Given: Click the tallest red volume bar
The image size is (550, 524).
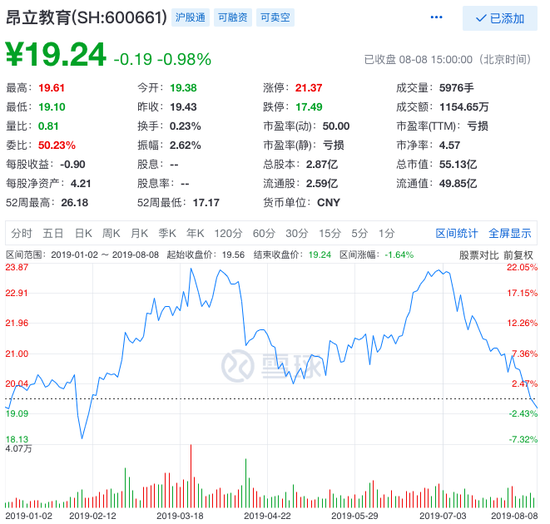Looking at the screenshot, I should pos(191,476).
